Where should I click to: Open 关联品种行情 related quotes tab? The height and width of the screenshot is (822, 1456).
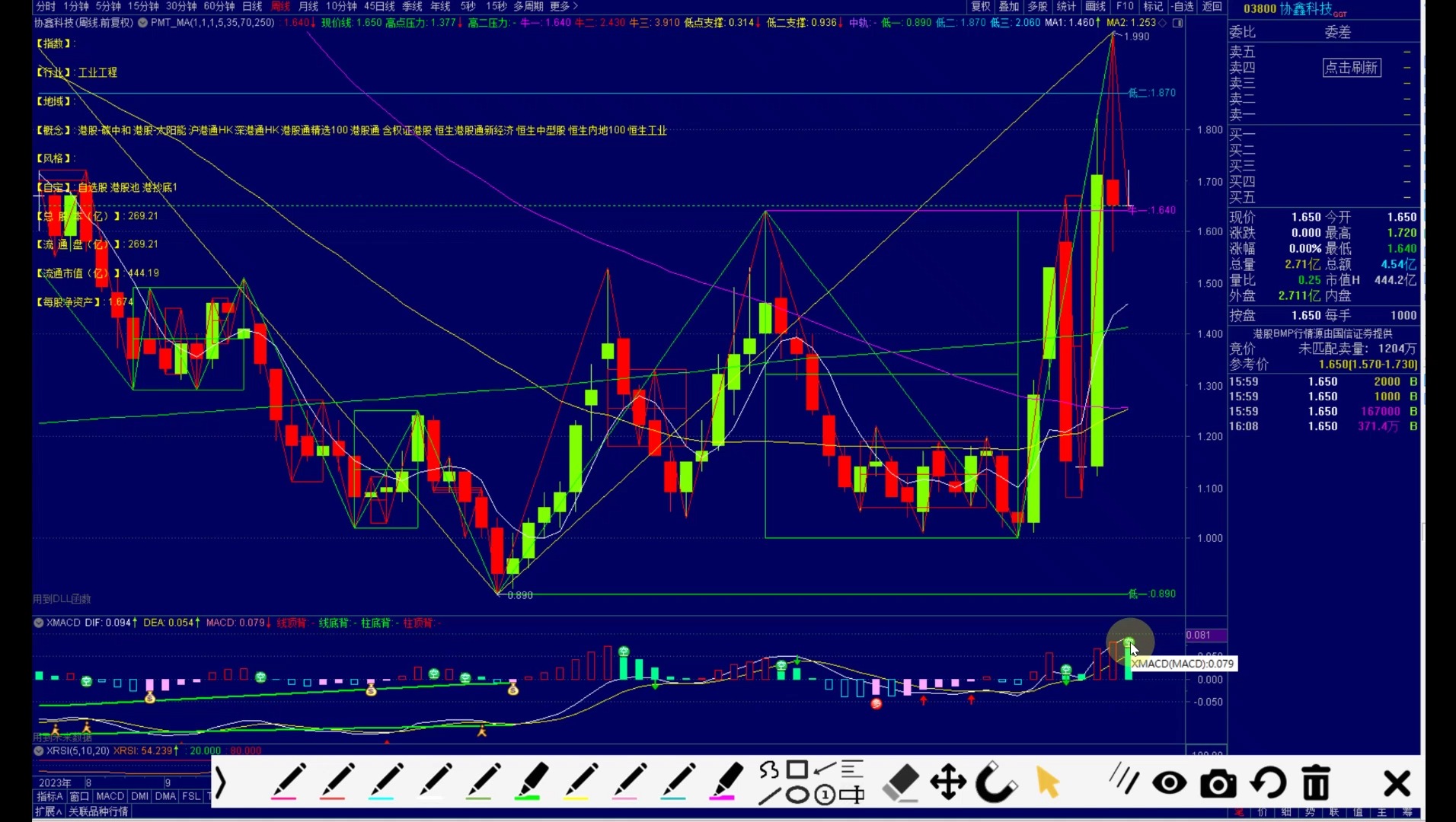(98, 811)
